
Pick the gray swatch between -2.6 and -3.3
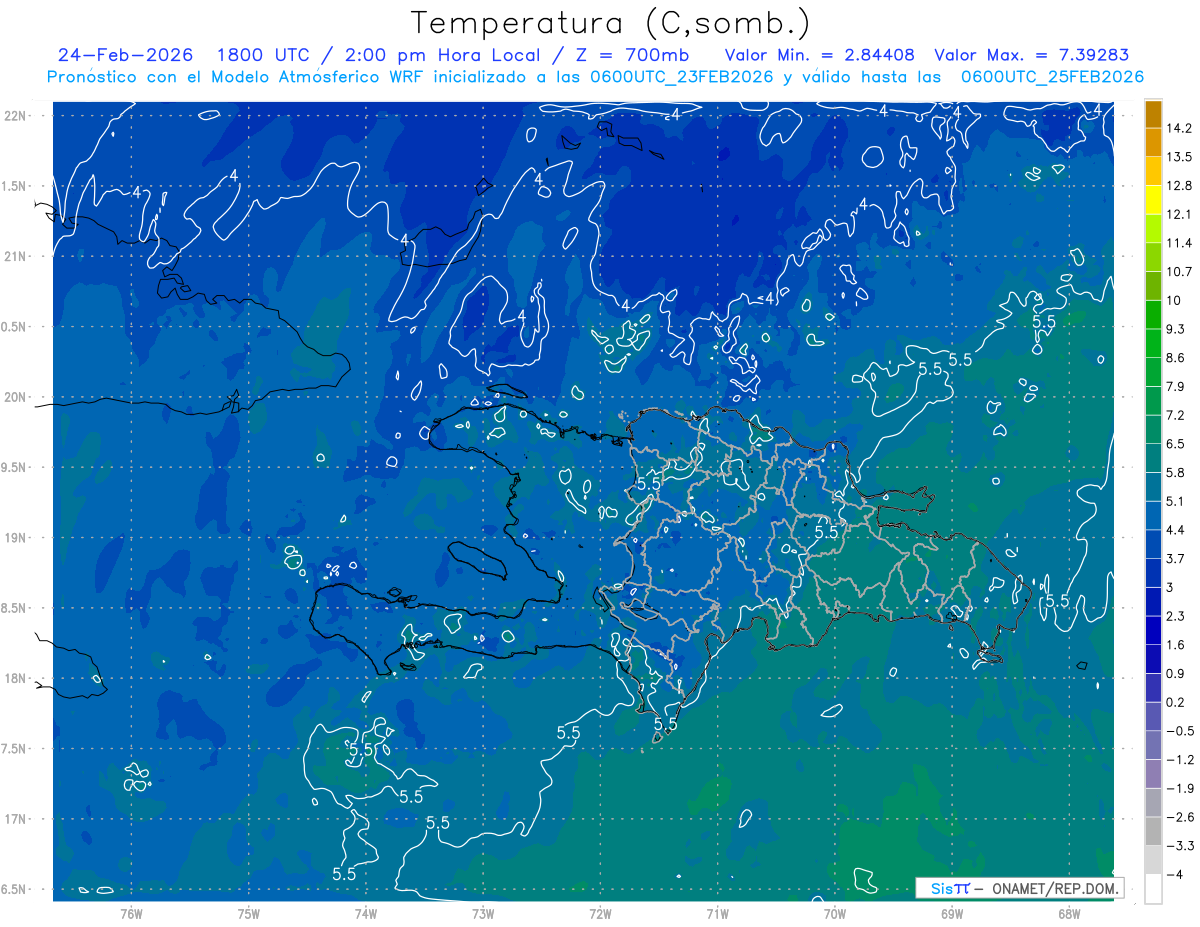pyautogui.click(x=1153, y=831)
